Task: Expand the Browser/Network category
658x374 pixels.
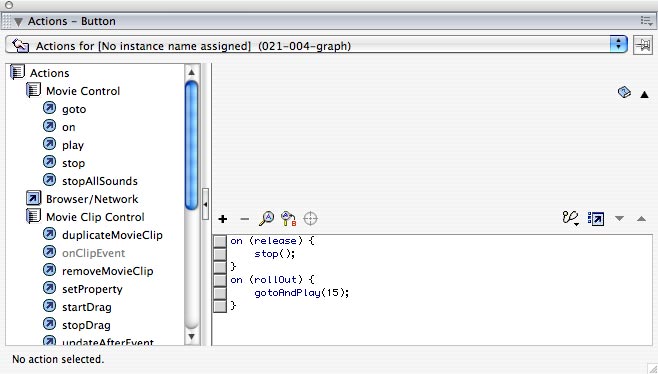Action: tap(33, 198)
